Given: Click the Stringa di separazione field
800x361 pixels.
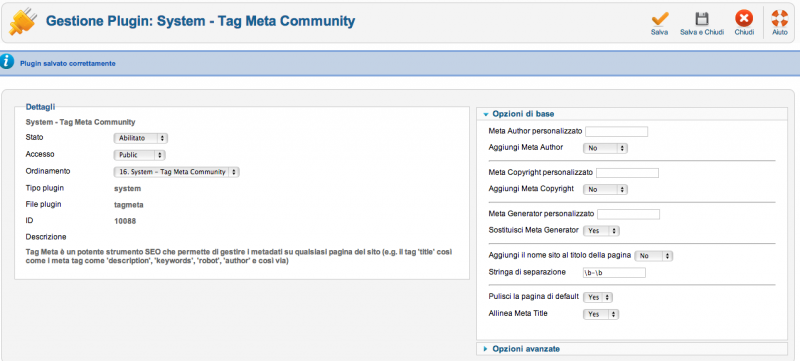Looking at the screenshot, I should click(x=614, y=273).
